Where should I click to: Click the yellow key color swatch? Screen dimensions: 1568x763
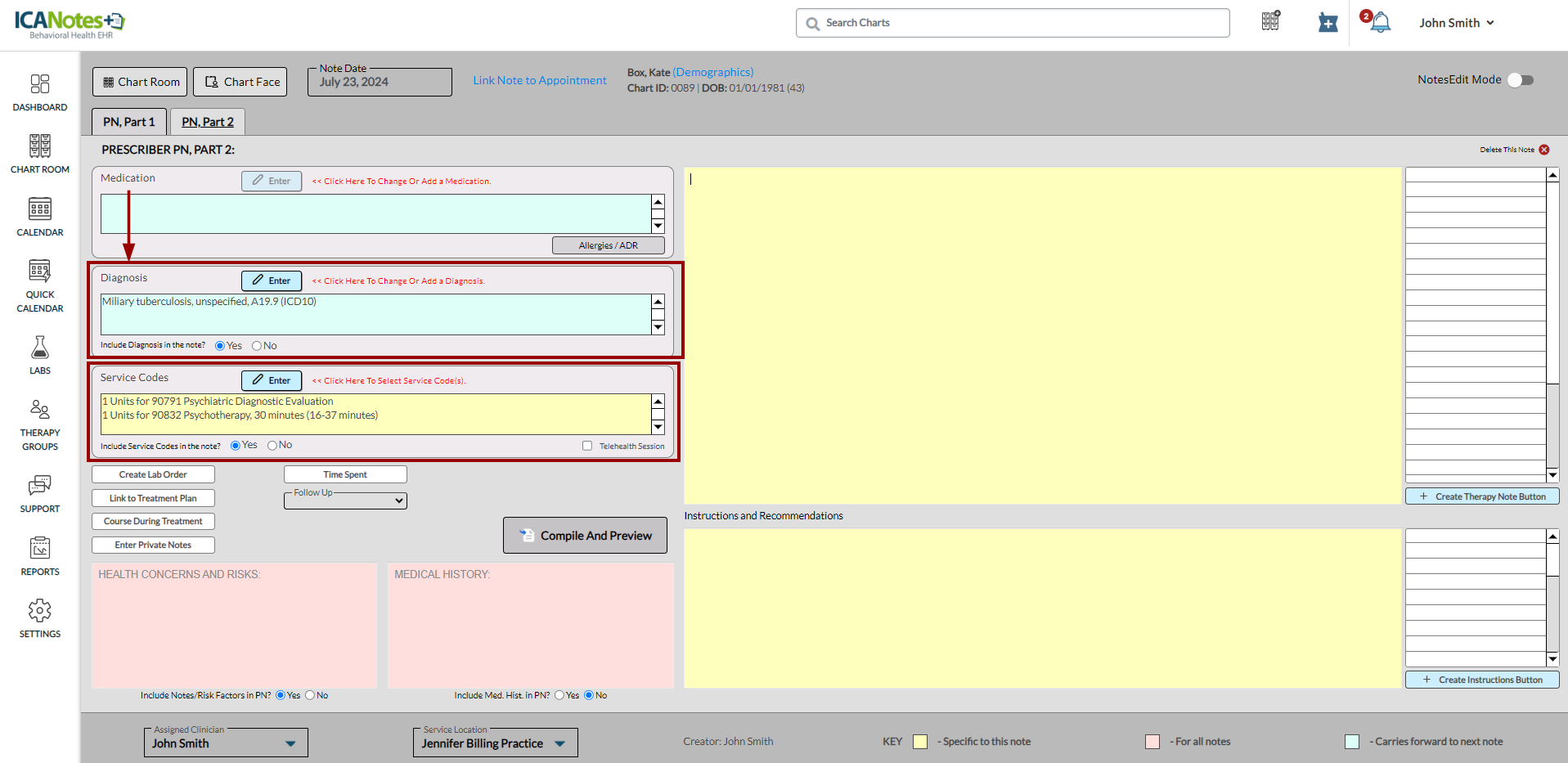[920, 742]
